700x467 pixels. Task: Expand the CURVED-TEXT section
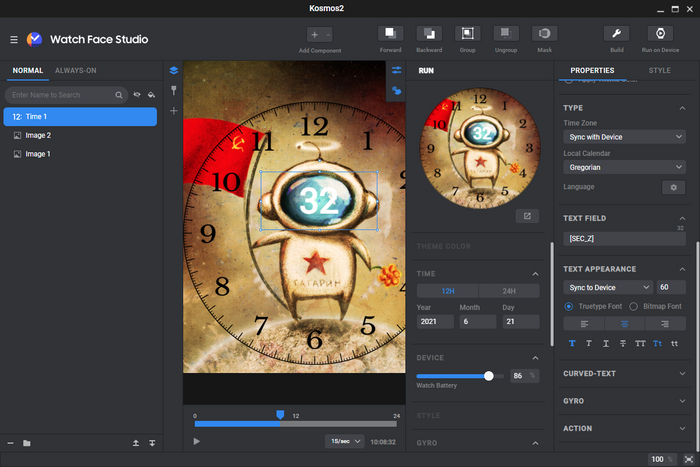coord(682,374)
